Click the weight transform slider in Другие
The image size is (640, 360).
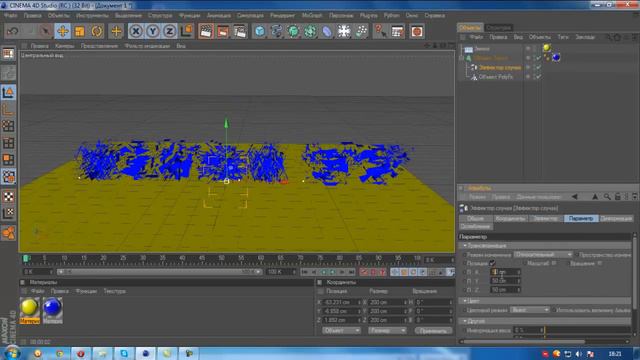point(587,330)
